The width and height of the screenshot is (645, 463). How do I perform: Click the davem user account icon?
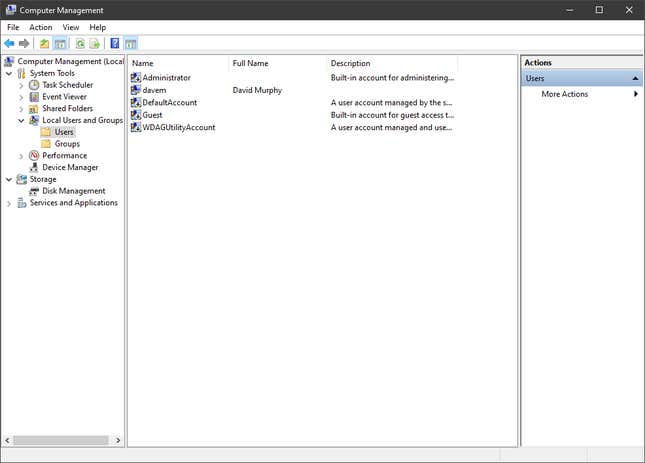tap(135, 90)
